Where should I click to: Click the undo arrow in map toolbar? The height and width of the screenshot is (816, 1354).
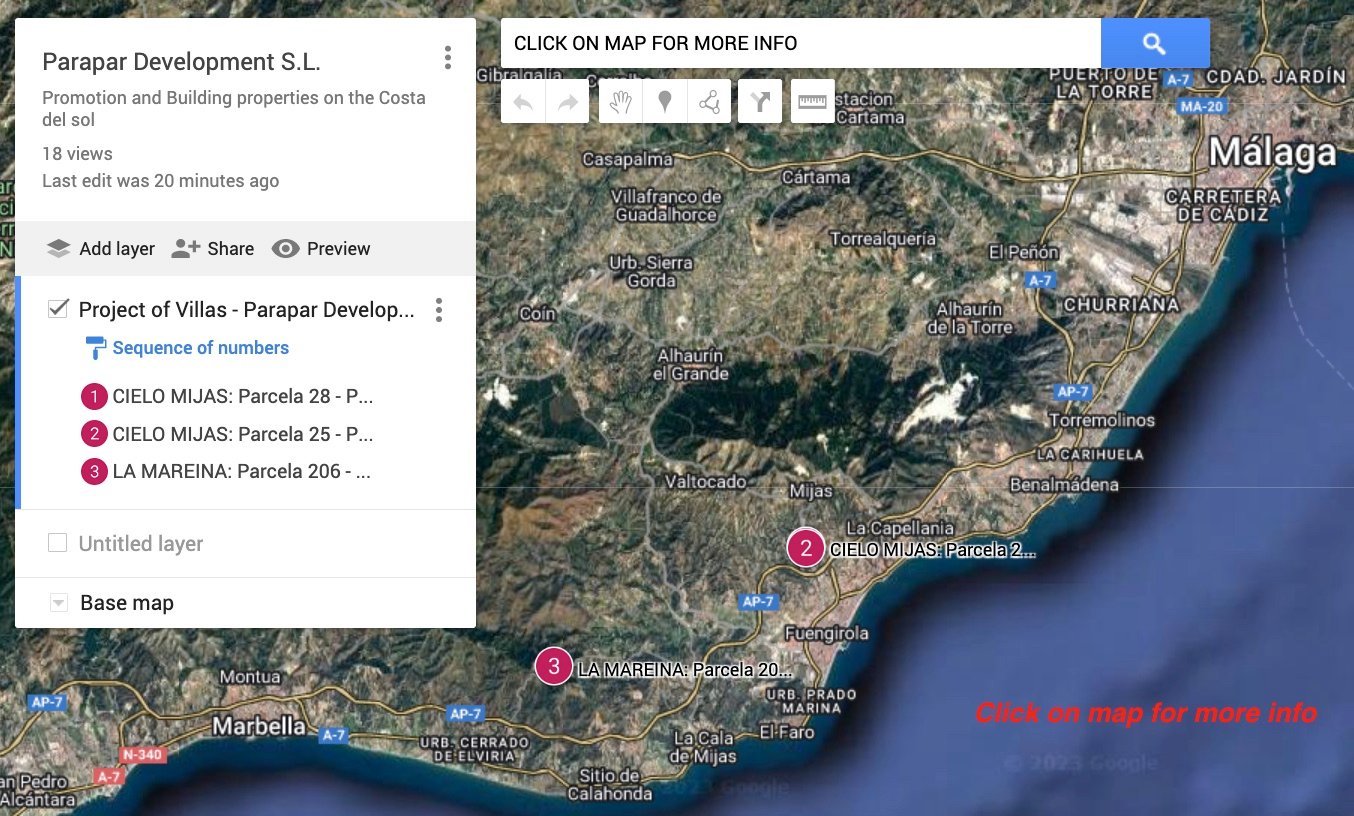[523, 102]
